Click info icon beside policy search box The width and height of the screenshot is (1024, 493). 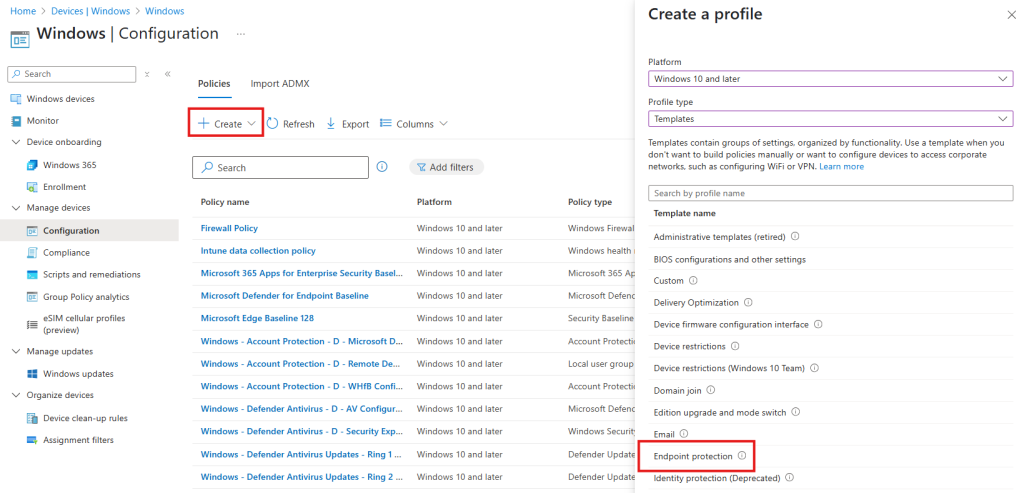point(382,167)
